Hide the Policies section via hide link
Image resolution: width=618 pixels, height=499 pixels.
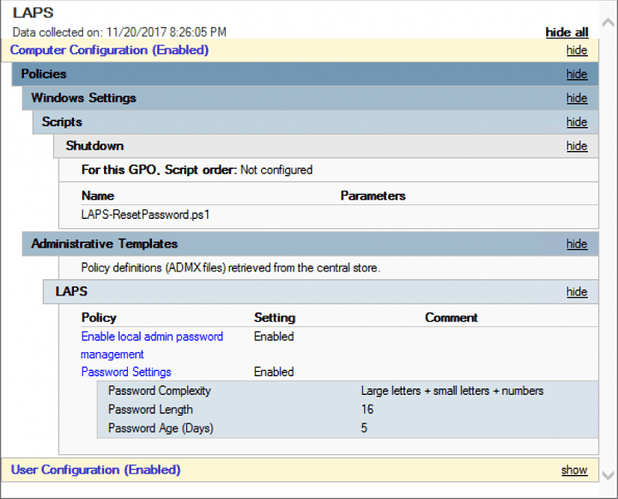pos(576,74)
